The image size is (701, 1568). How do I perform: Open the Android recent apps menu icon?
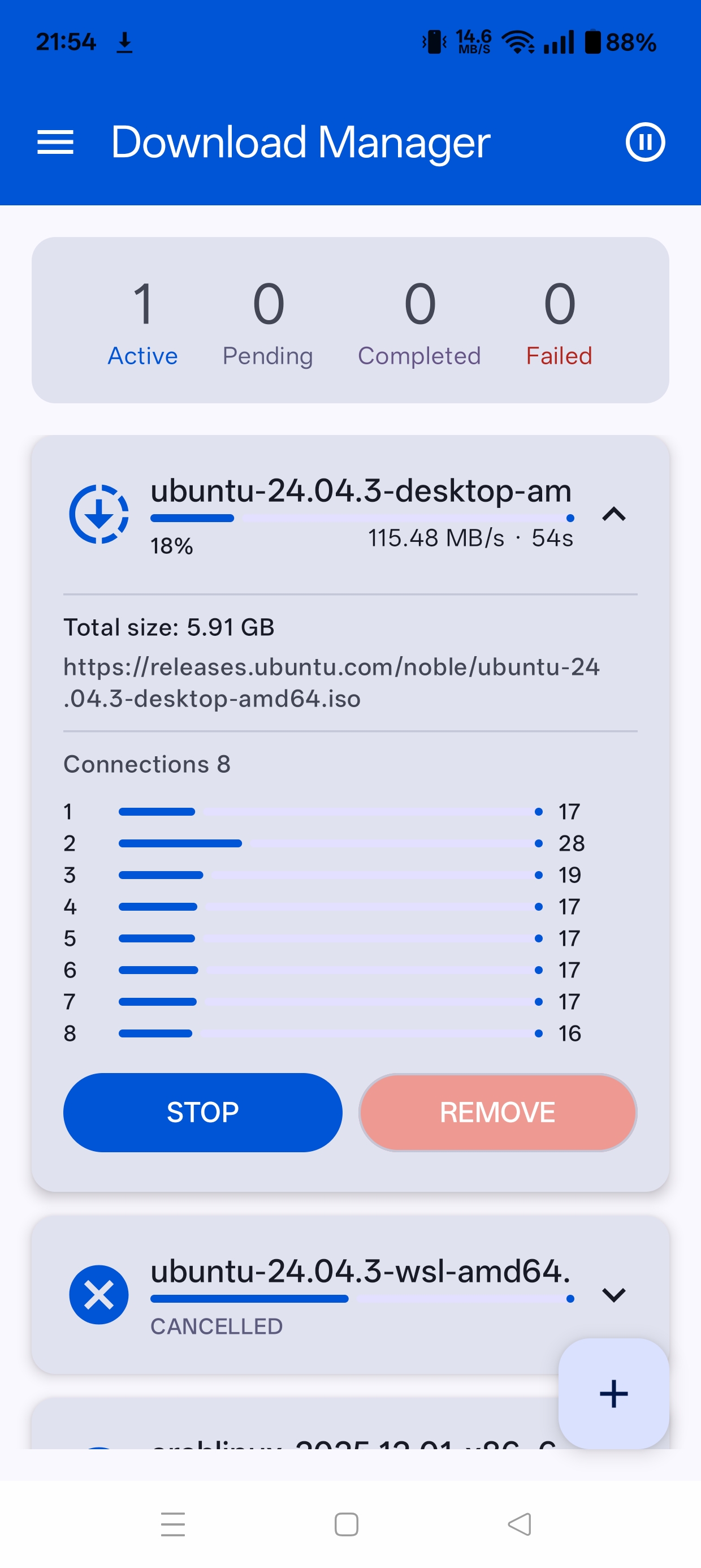coord(173,1524)
